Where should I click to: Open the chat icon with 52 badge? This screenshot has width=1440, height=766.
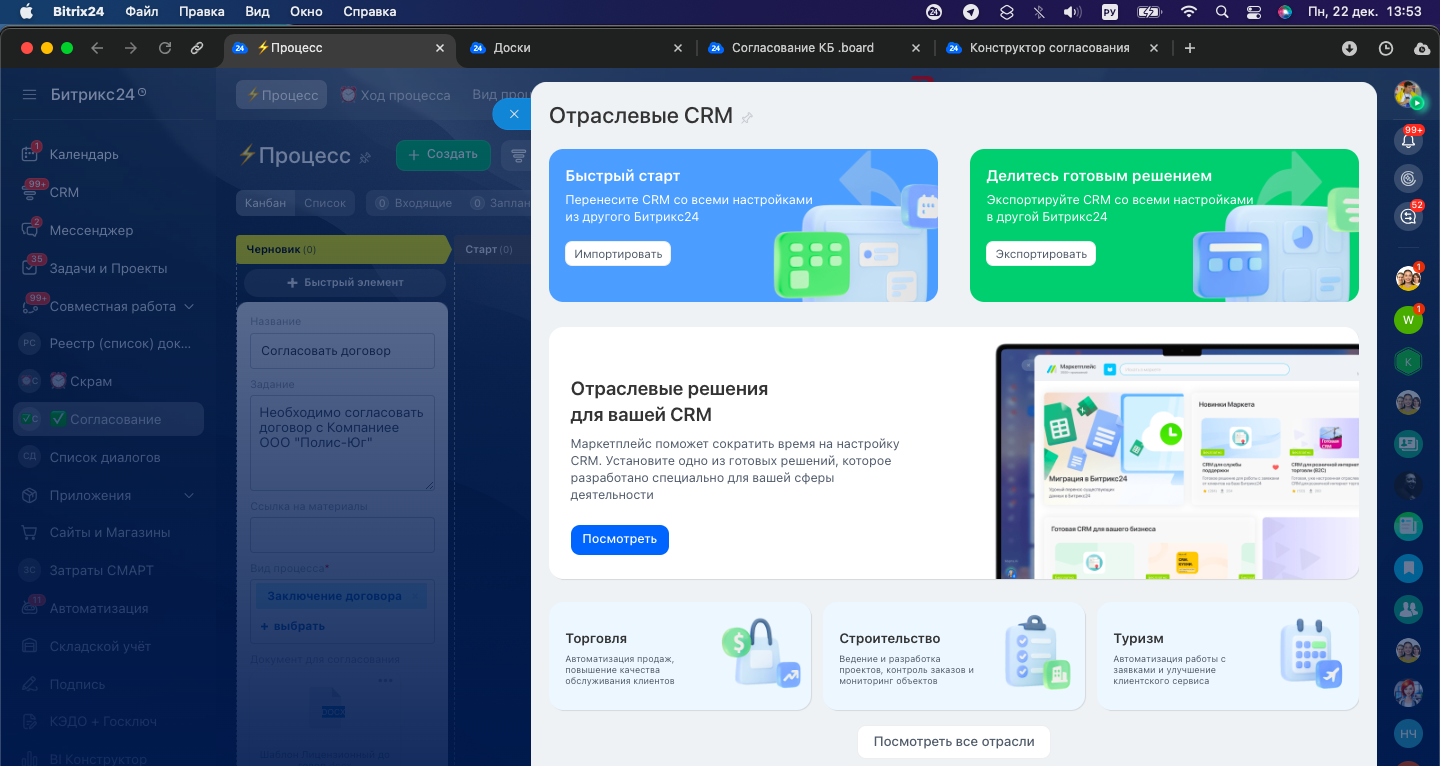1408,216
